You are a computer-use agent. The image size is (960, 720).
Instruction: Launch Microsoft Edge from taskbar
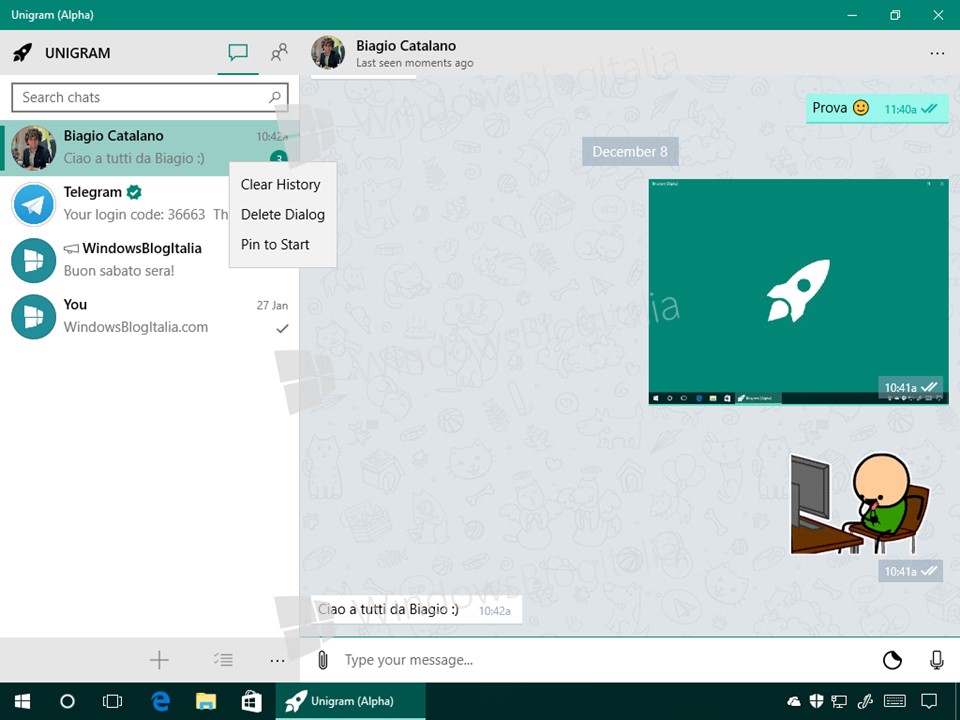point(160,701)
